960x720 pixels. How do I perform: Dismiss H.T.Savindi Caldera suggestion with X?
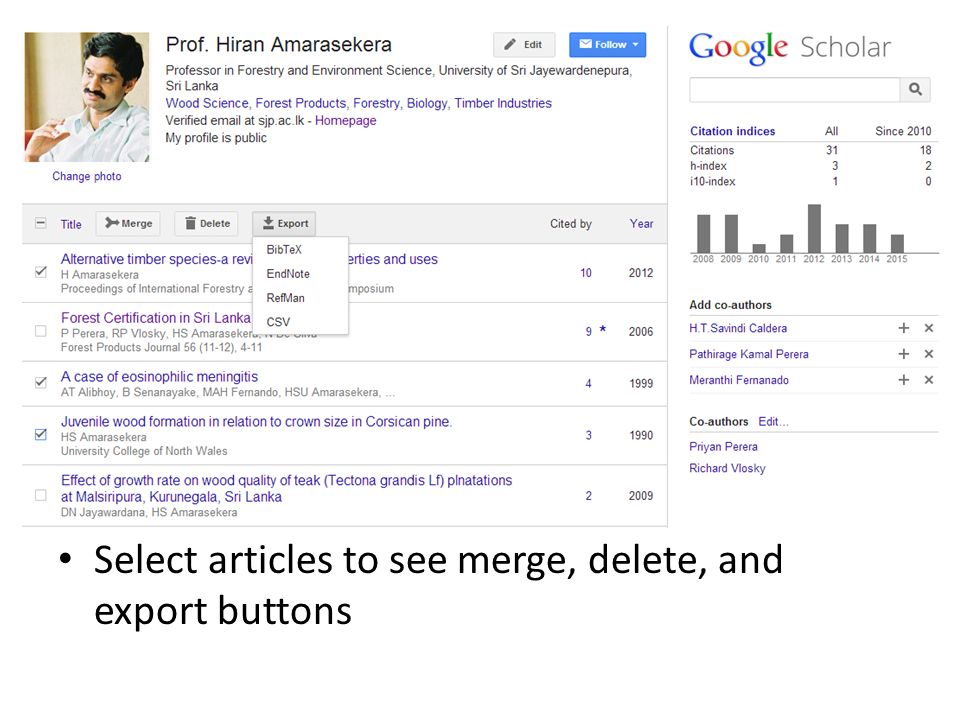pyautogui.click(x=929, y=328)
